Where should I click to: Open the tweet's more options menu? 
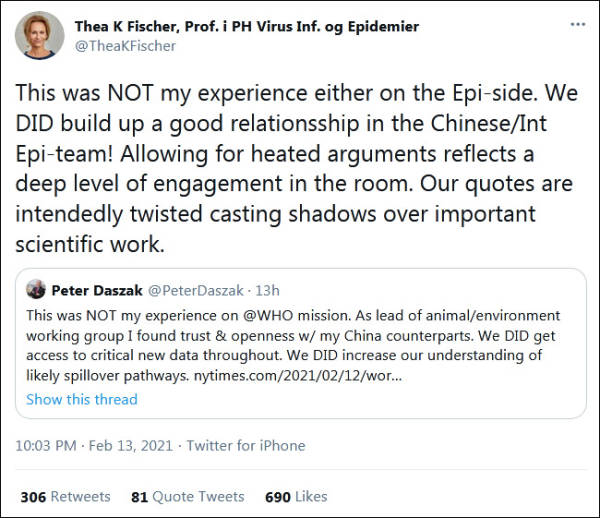click(x=578, y=24)
